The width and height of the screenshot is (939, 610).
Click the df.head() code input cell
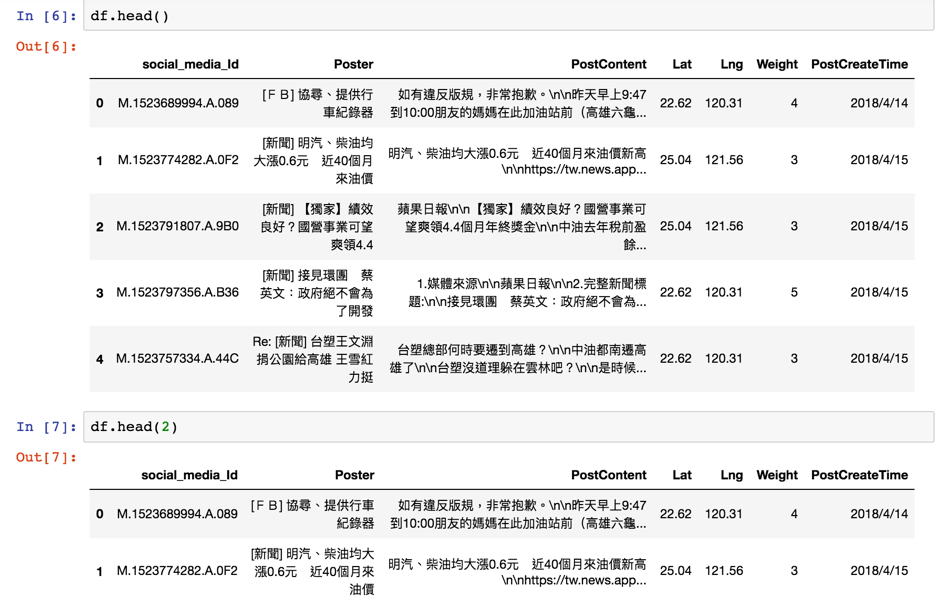[x=508, y=16]
